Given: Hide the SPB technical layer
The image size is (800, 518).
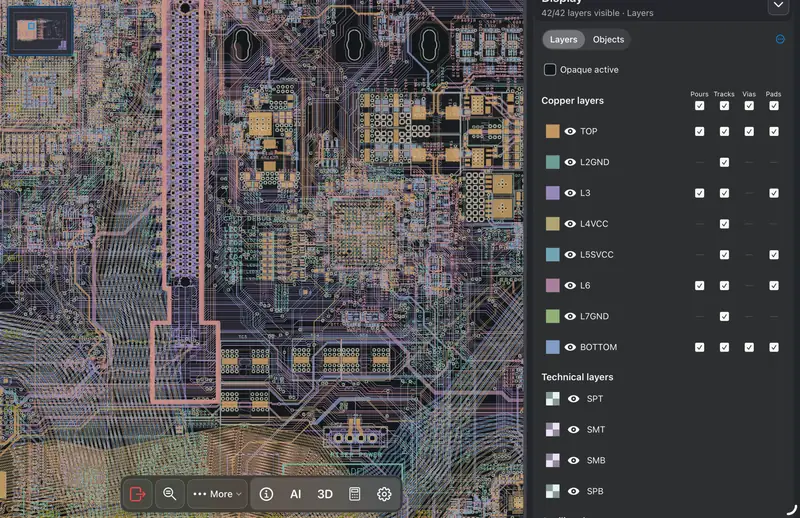Looking at the screenshot, I should click(573, 491).
